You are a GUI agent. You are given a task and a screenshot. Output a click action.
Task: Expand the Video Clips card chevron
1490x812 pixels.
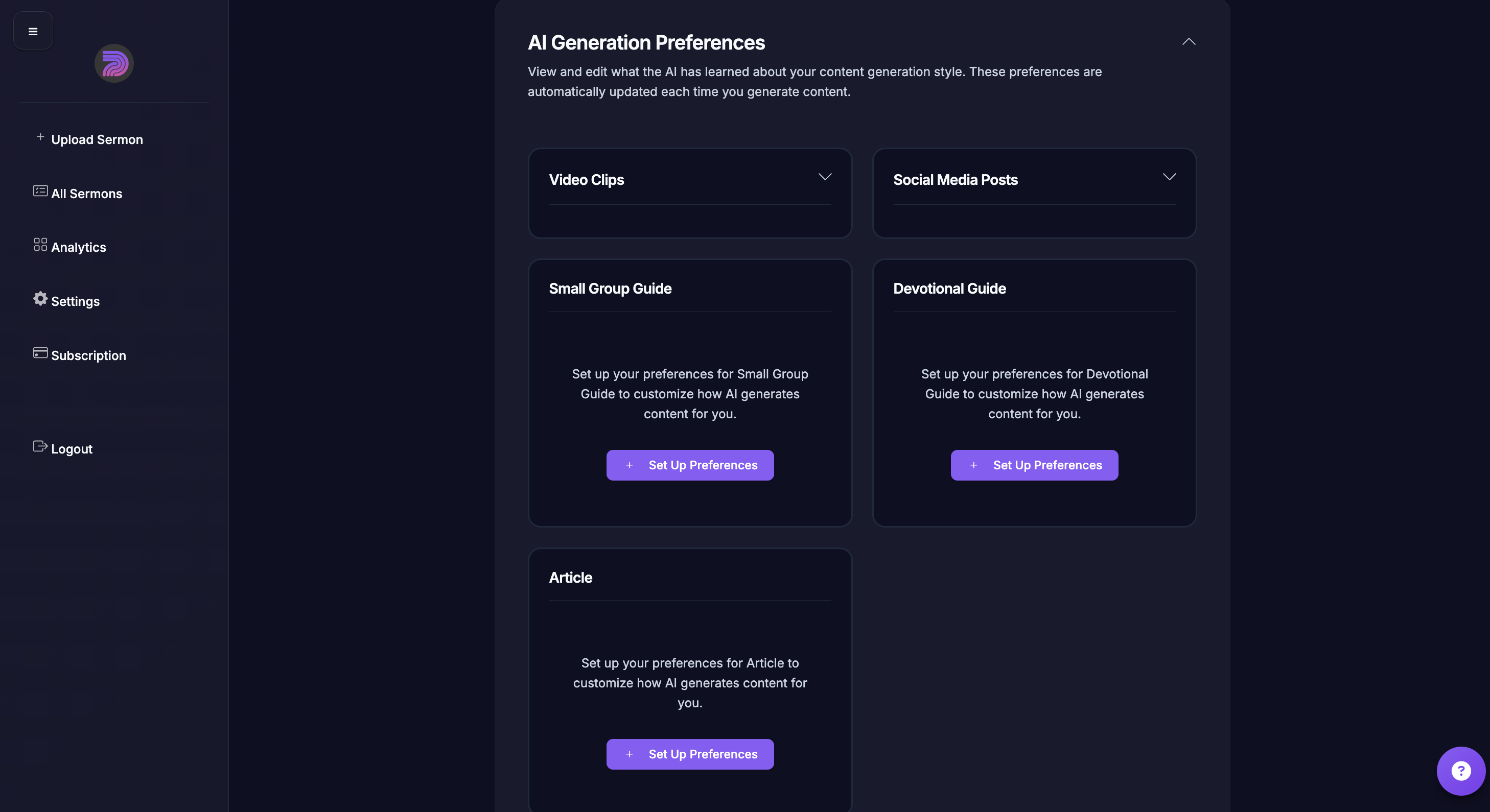pyautogui.click(x=825, y=177)
